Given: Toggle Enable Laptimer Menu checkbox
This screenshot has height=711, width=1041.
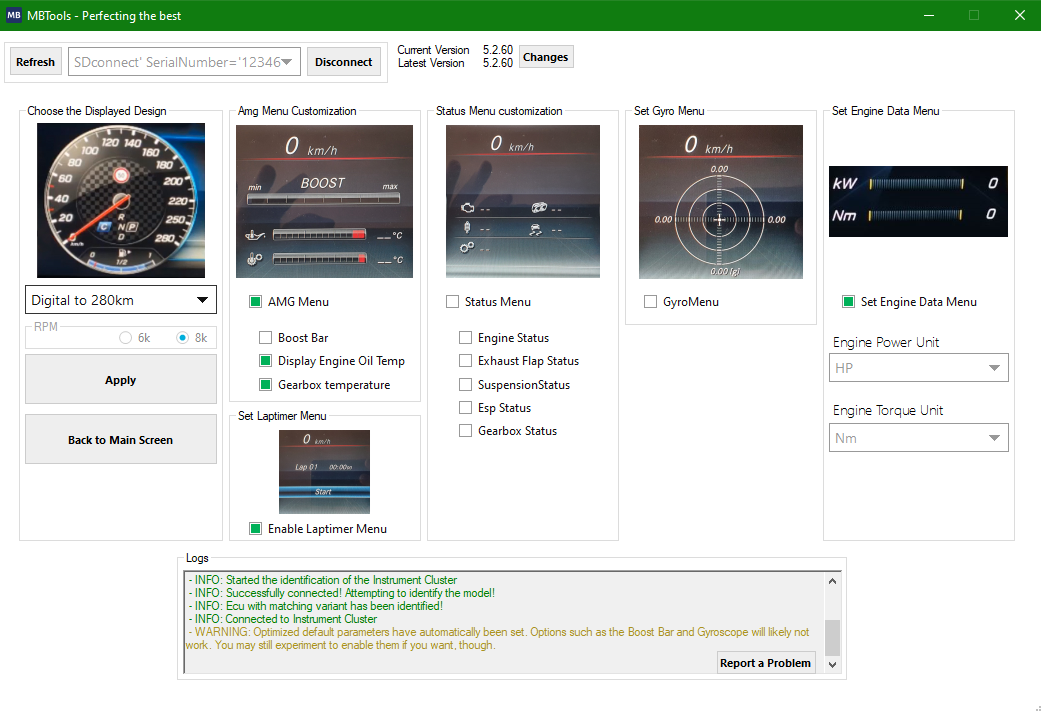Looking at the screenshot, I should click(256, 529).
